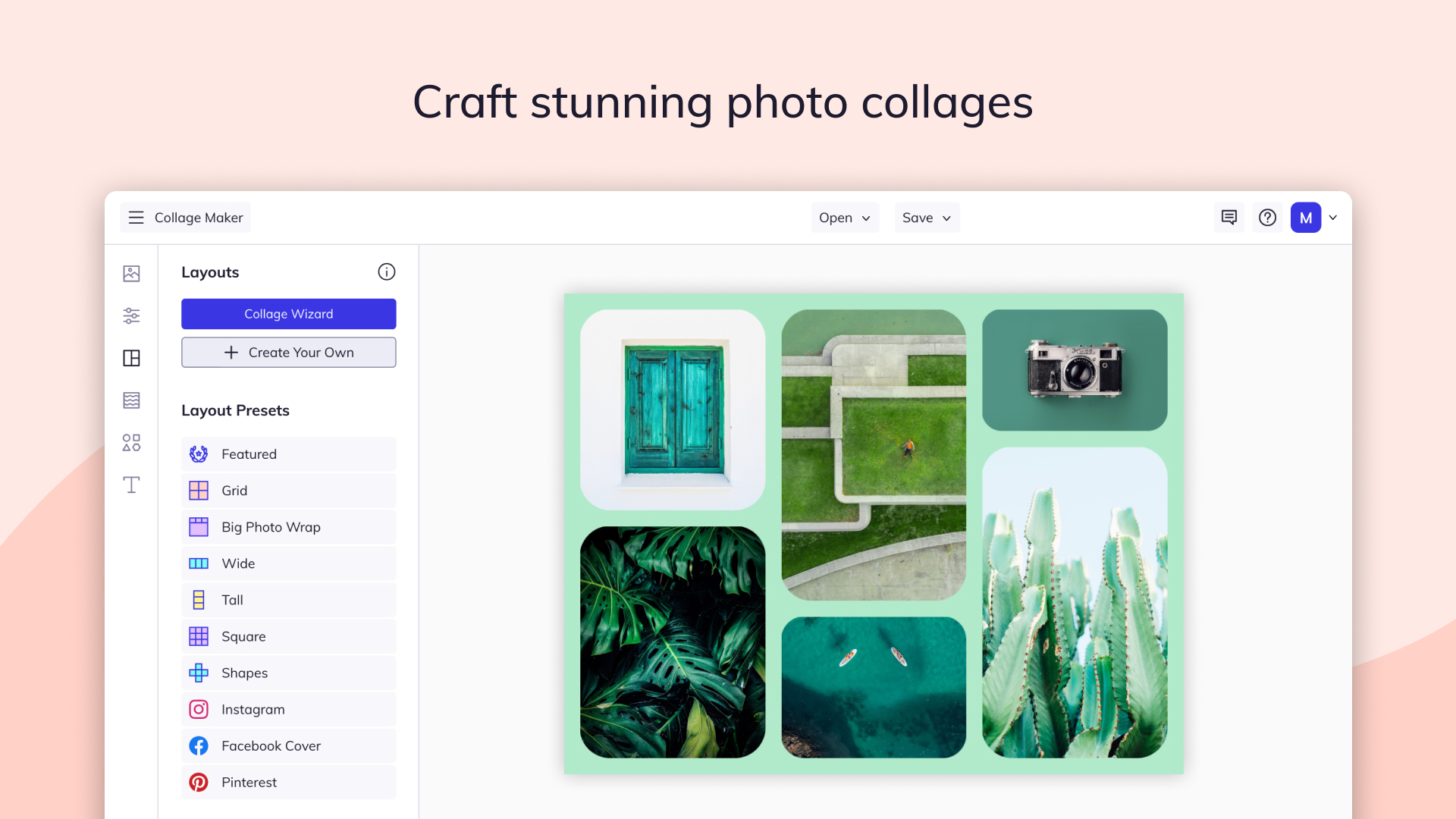Expand the Open dropdown
Screen dimensions: 1456x819
[845, 218]
